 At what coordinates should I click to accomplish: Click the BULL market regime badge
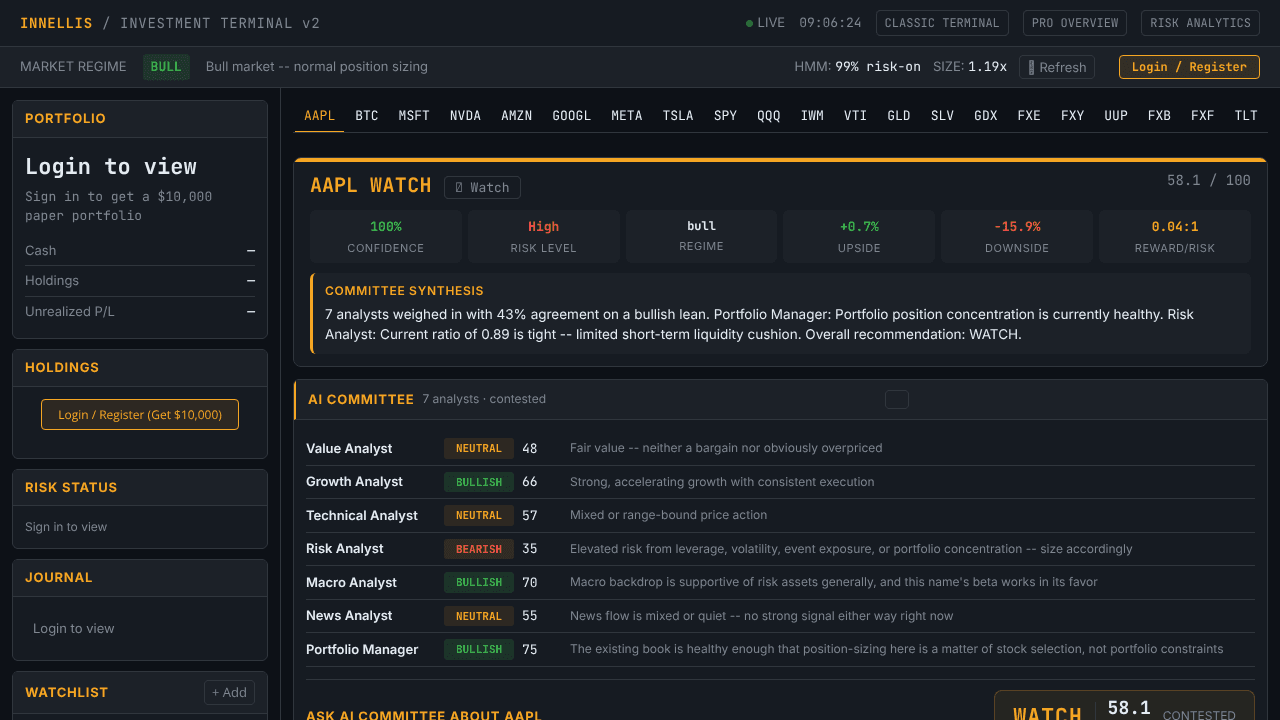pos(166,67)
